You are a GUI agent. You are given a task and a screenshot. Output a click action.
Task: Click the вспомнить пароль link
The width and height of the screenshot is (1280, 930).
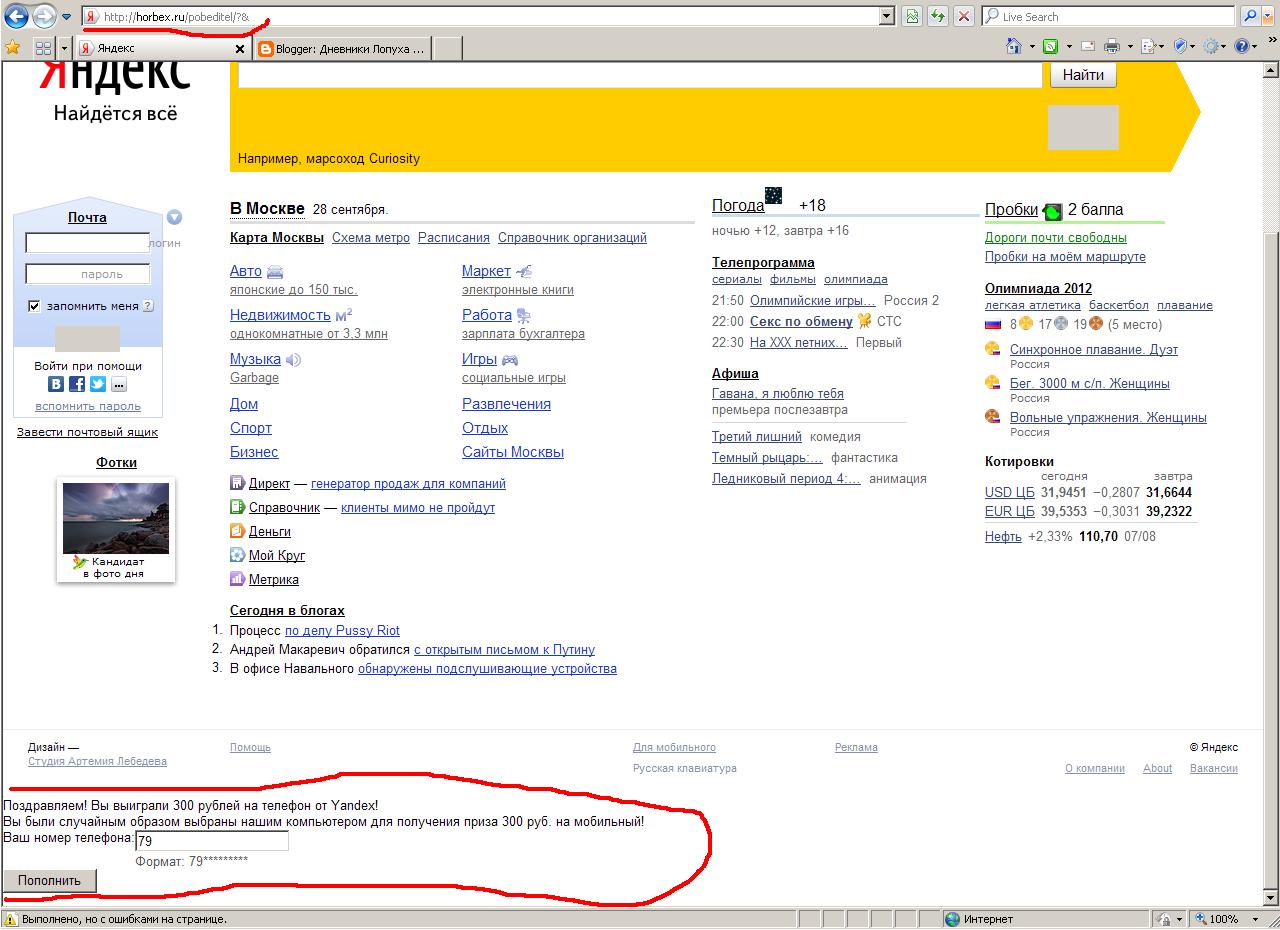[x=88, y=406]
